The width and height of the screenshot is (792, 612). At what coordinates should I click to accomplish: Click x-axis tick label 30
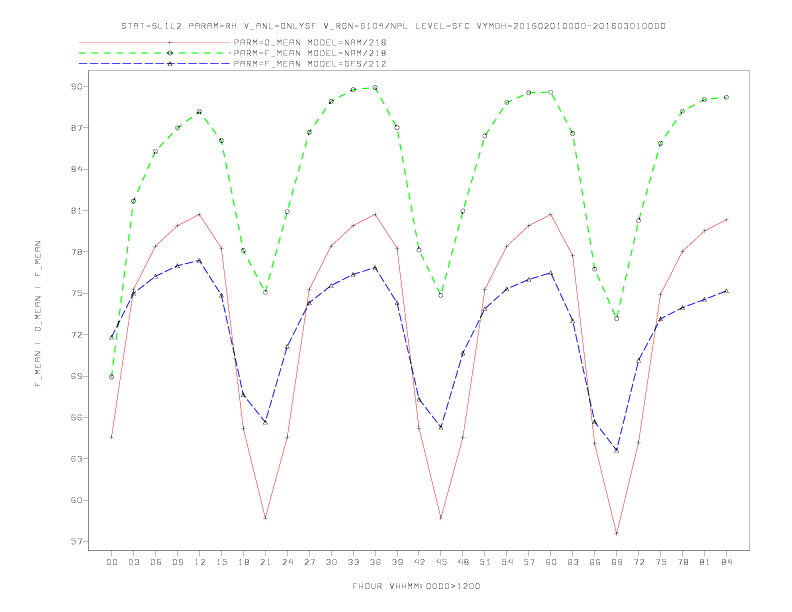click(331, 562)
